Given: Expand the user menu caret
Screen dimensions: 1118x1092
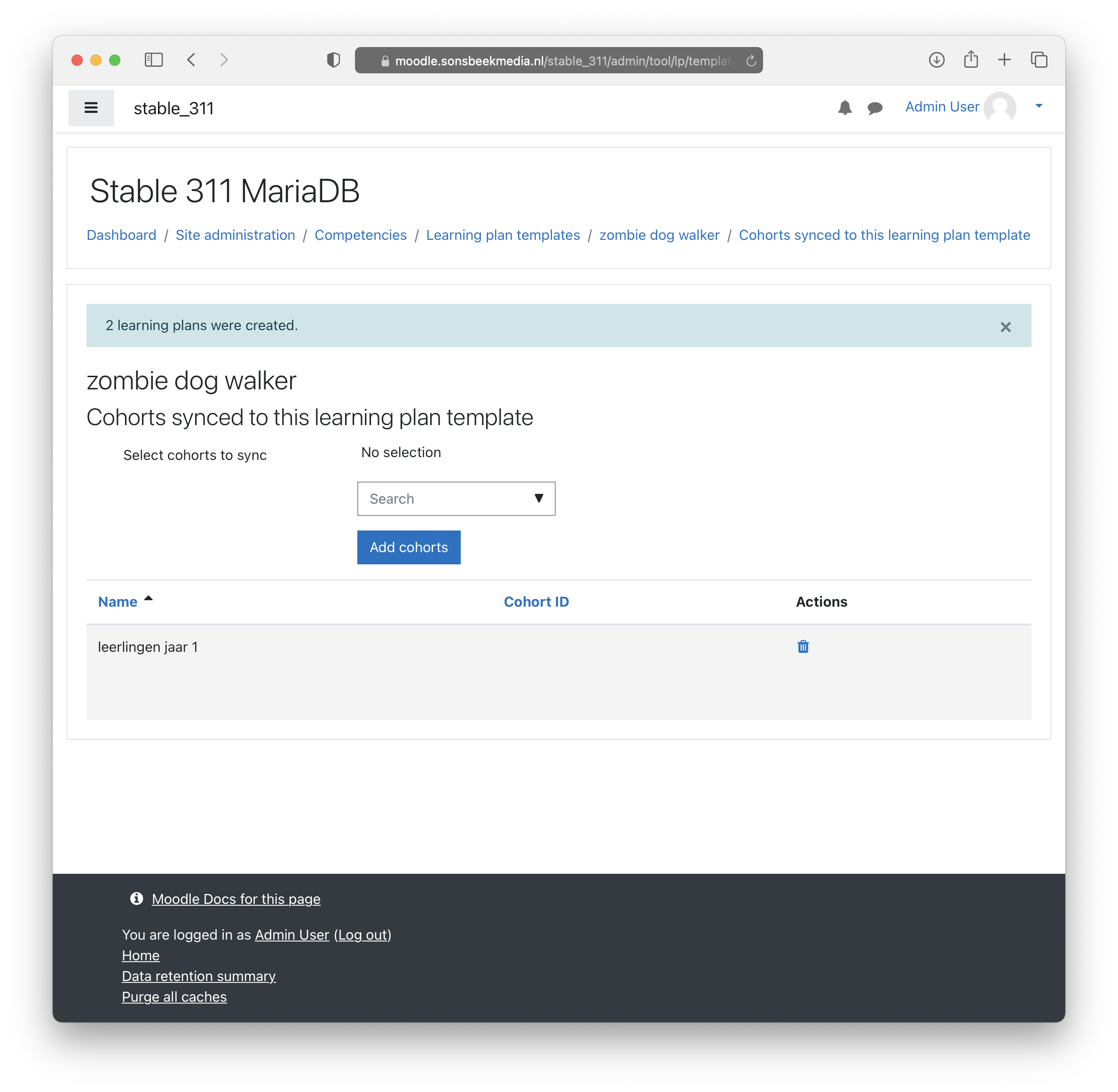Looking at the screenshot, I should click(1039, 105).
